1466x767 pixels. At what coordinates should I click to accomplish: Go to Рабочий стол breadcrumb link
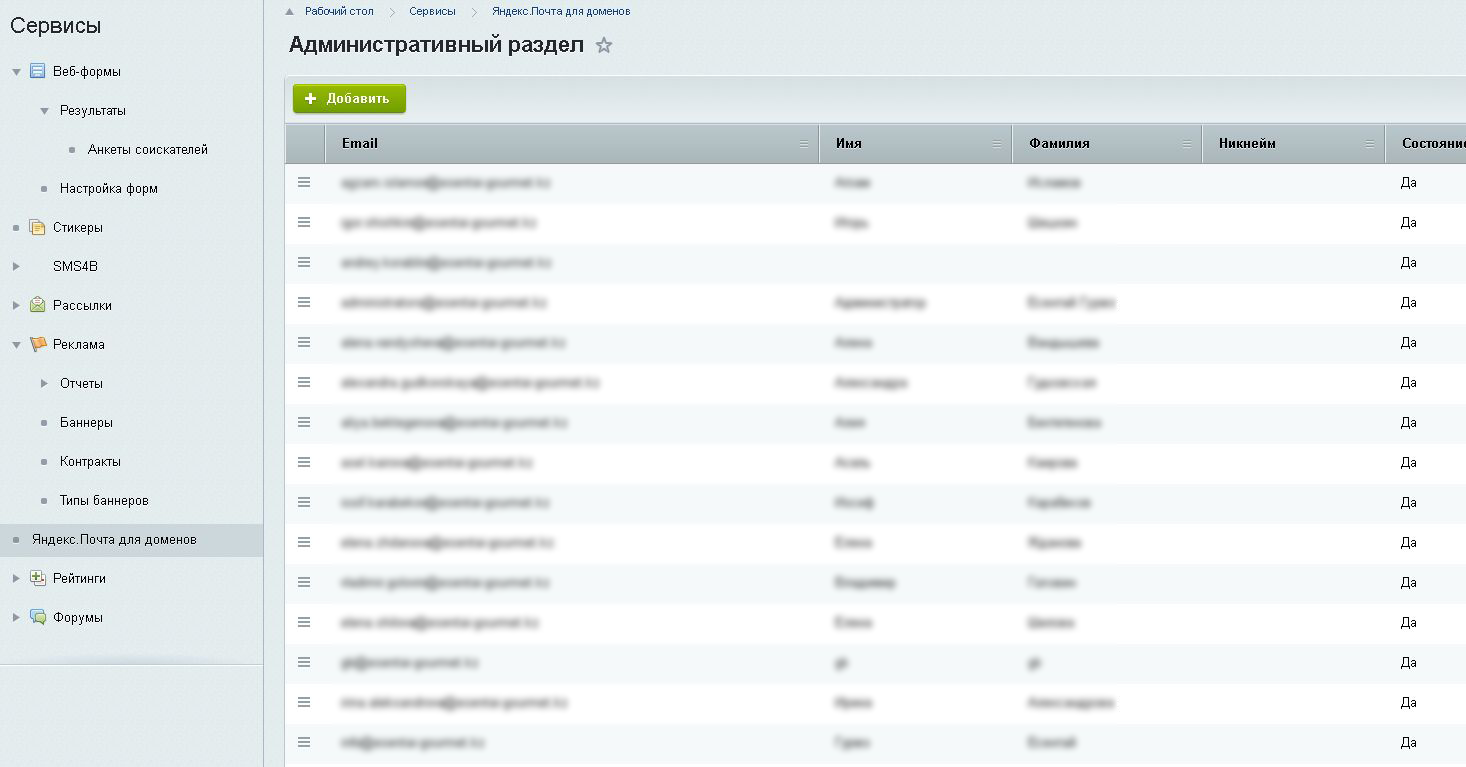(339, 12)
